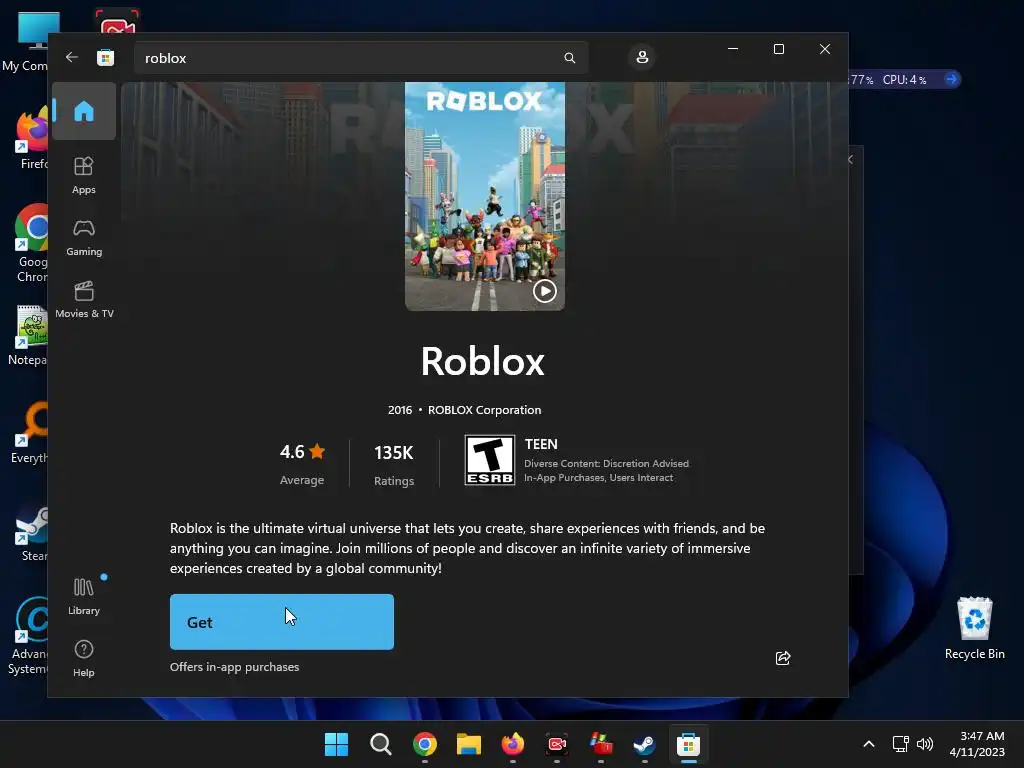The width and height of the screenshot is (1024, 768).
Task: Select the Firefox desktop shortcut
Action: pyautogui.click(x=33, y=139)
